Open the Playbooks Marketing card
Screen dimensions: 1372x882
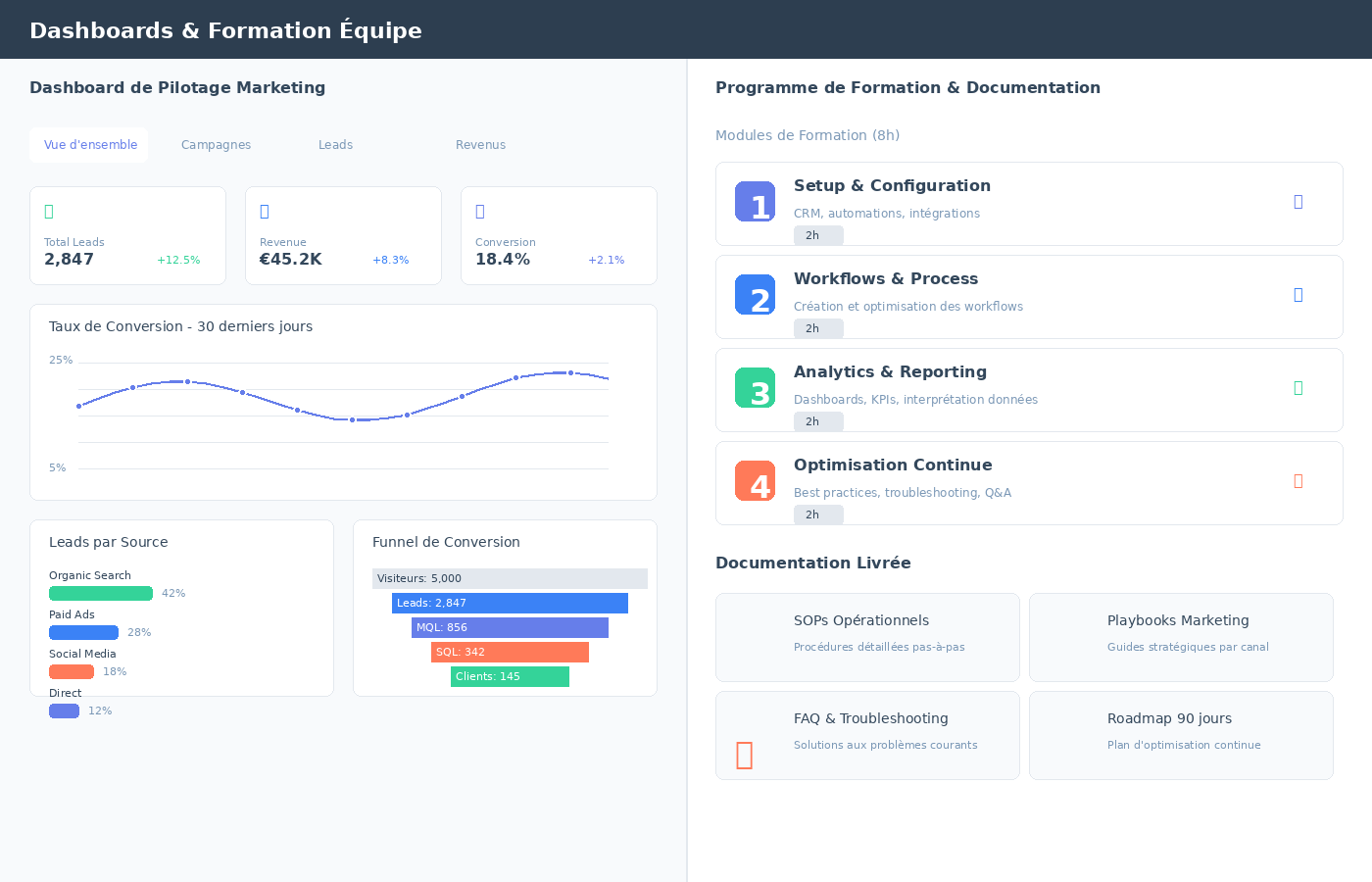(x=1181, y=637)
